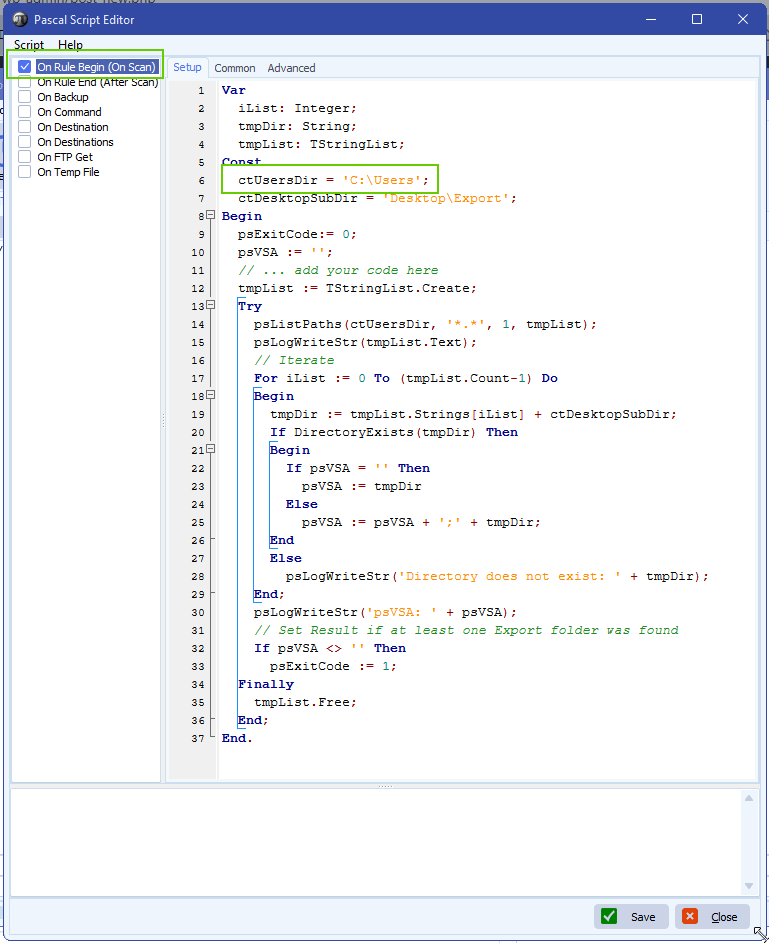The width and height of the screenshot is (769, 943).
Task: Switch to the Common tab
Action: [x=234, y=68]
